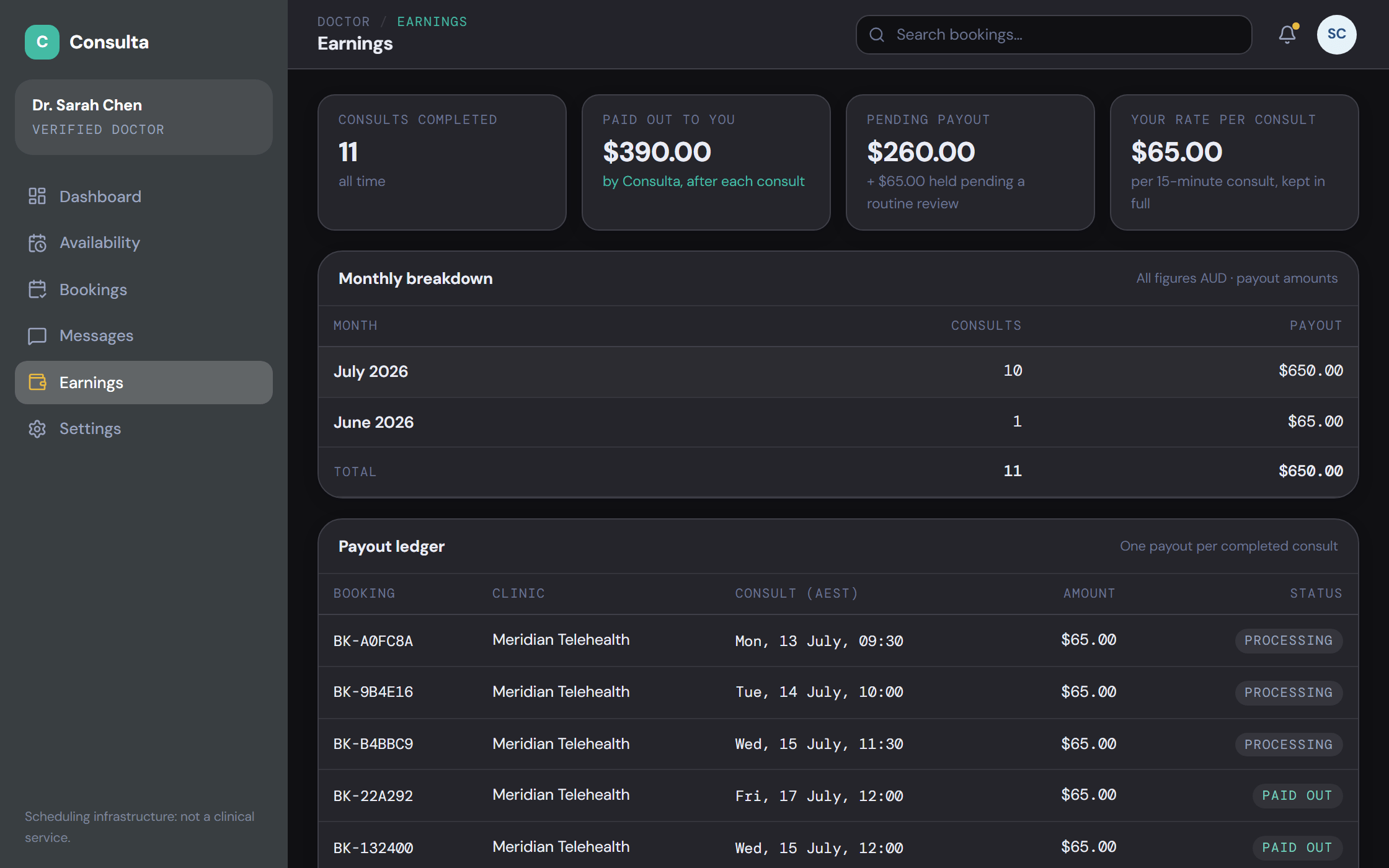This screenshot has height=868, width=1389.
Task: Click the Settings gear icon
Action: pyautogui.click(x=37, y=429)
